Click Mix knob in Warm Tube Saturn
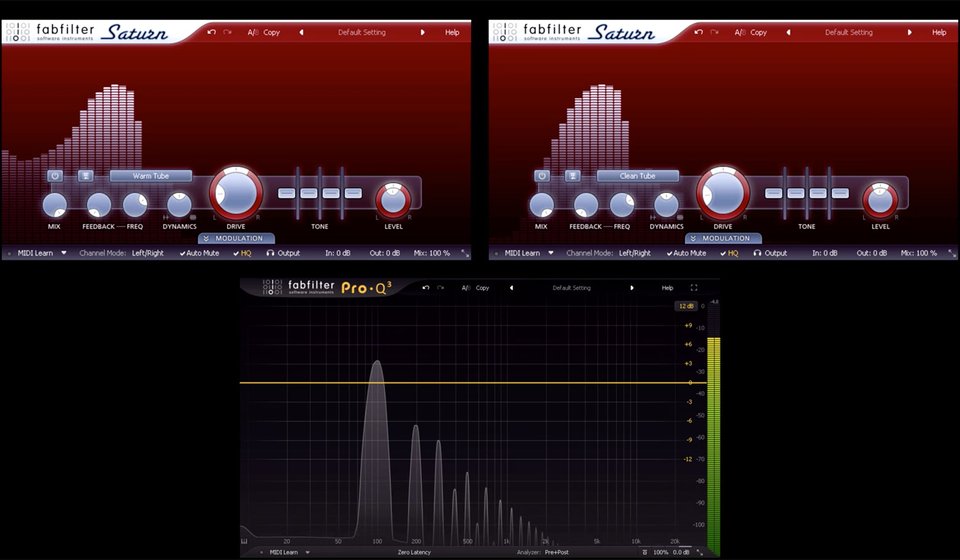 point(54,205)
